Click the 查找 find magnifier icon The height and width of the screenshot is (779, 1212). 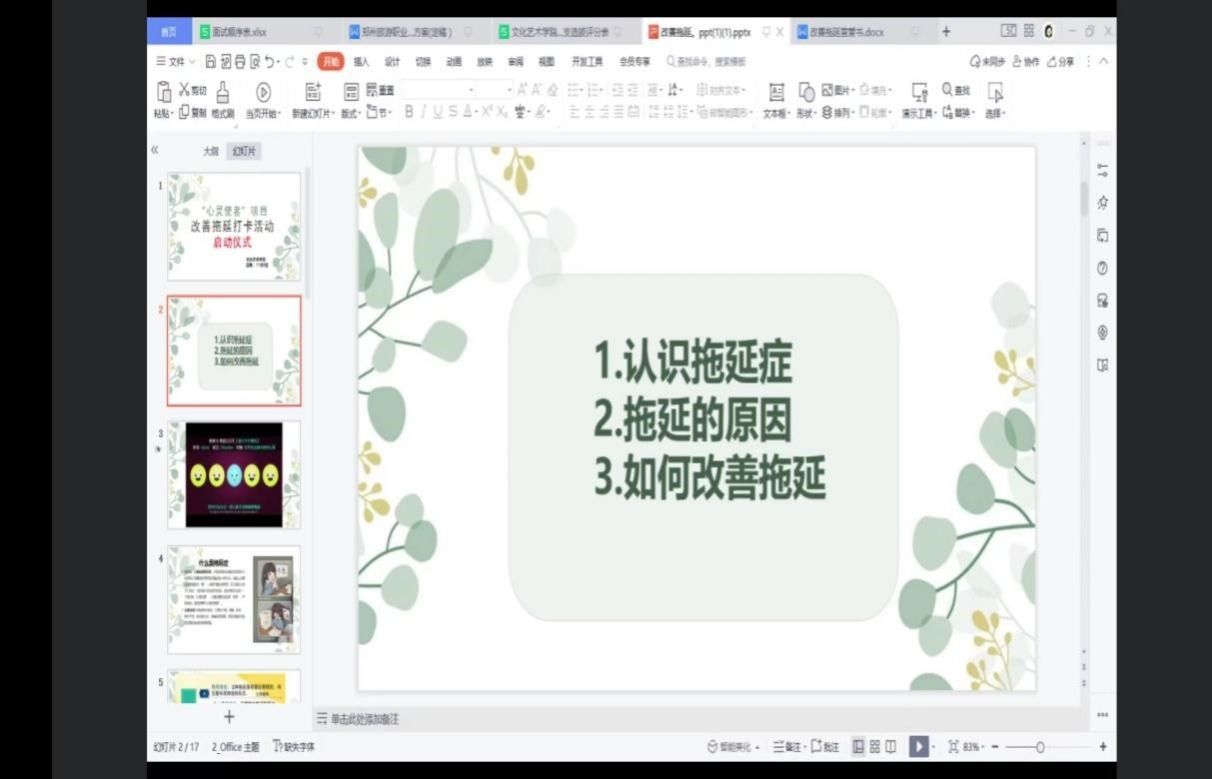948,90
